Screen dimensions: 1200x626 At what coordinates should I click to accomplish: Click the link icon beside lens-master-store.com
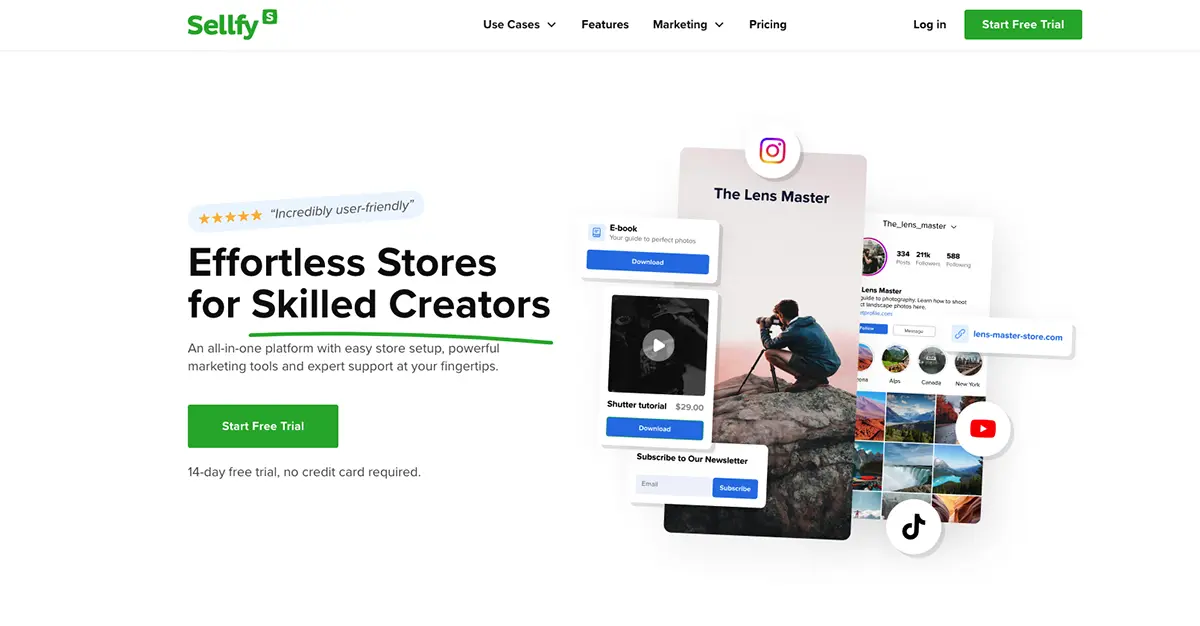pyautogui.click(x=959, y=335)
